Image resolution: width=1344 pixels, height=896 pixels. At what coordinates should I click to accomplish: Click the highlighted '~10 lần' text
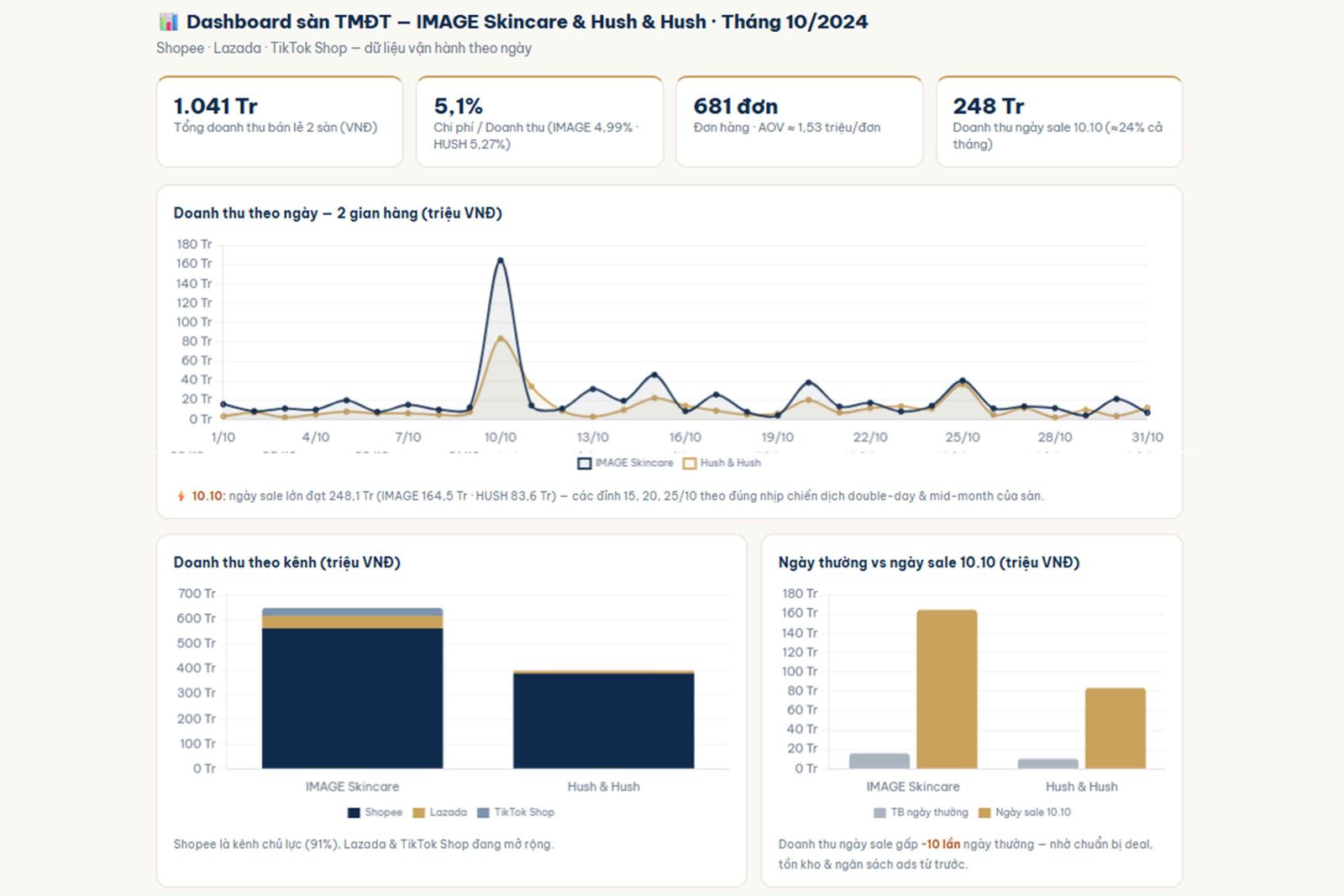[x=941, y=844]
